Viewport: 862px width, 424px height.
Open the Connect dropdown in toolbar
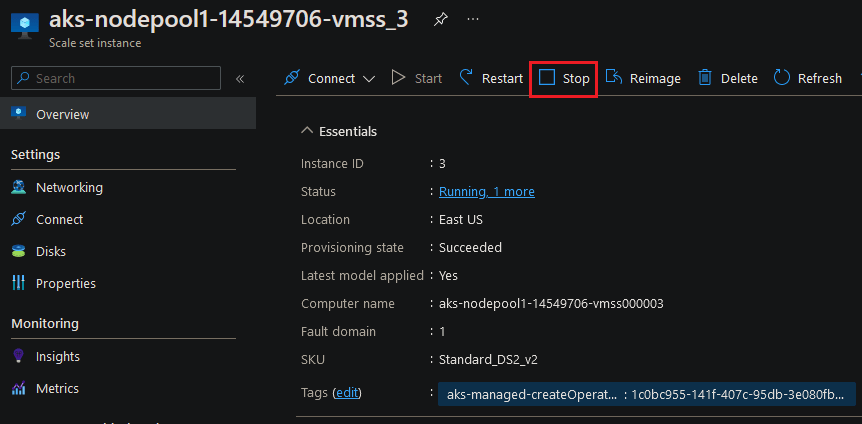[330, 78]
